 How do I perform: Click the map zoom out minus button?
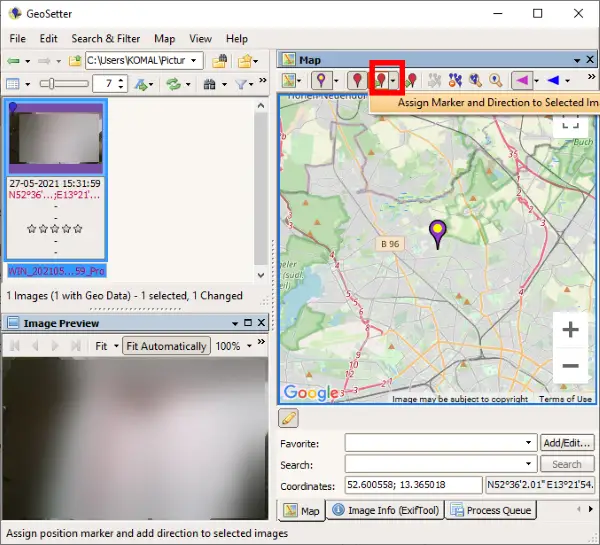point(570,366)
